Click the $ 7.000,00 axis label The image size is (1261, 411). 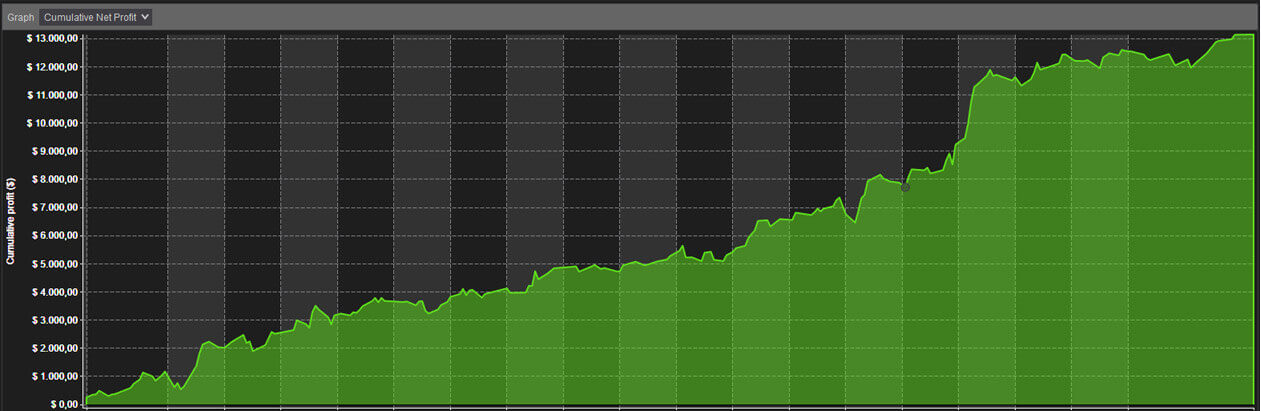tap(56, 208)
